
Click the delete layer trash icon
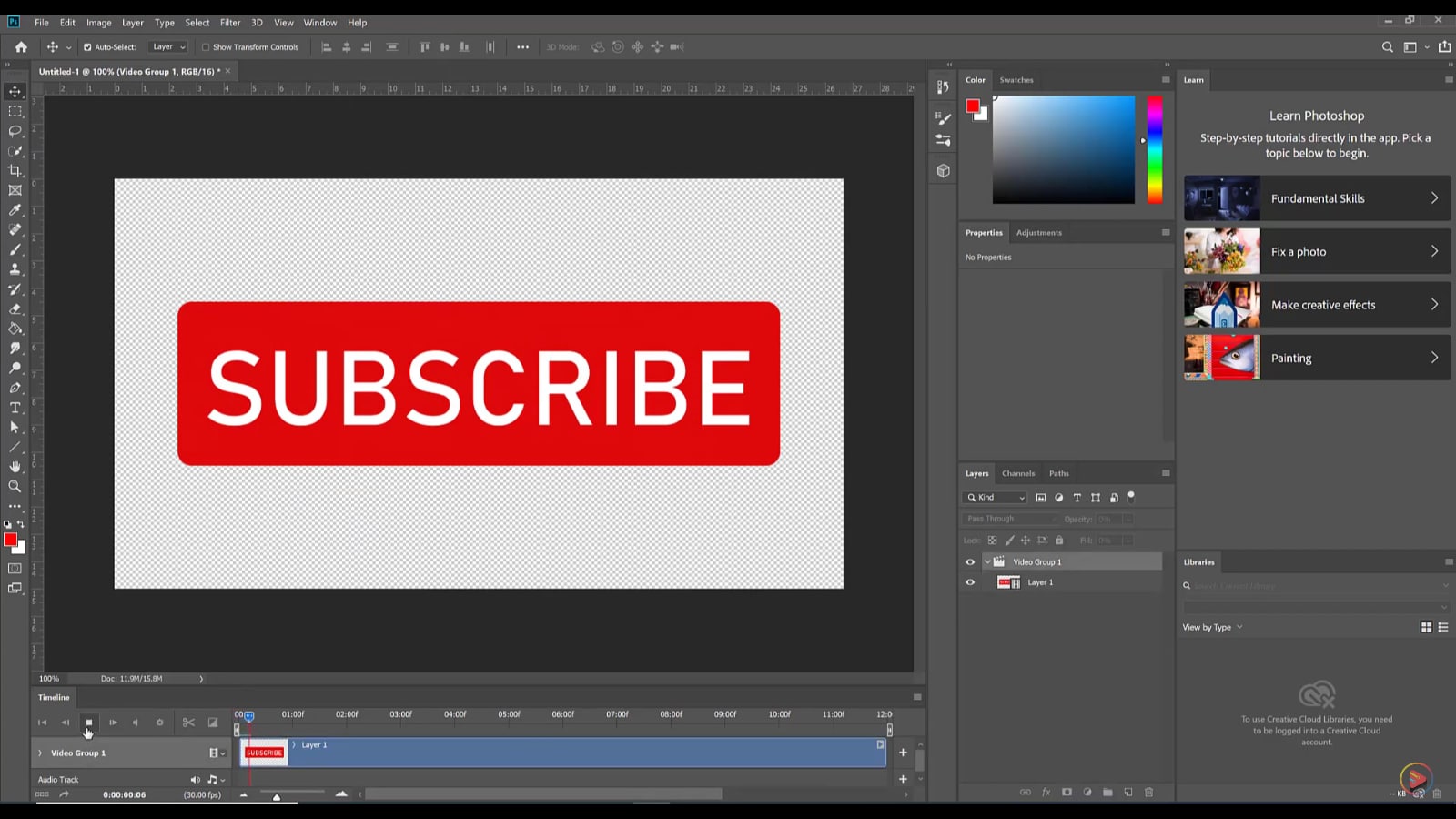(1148, 793)
